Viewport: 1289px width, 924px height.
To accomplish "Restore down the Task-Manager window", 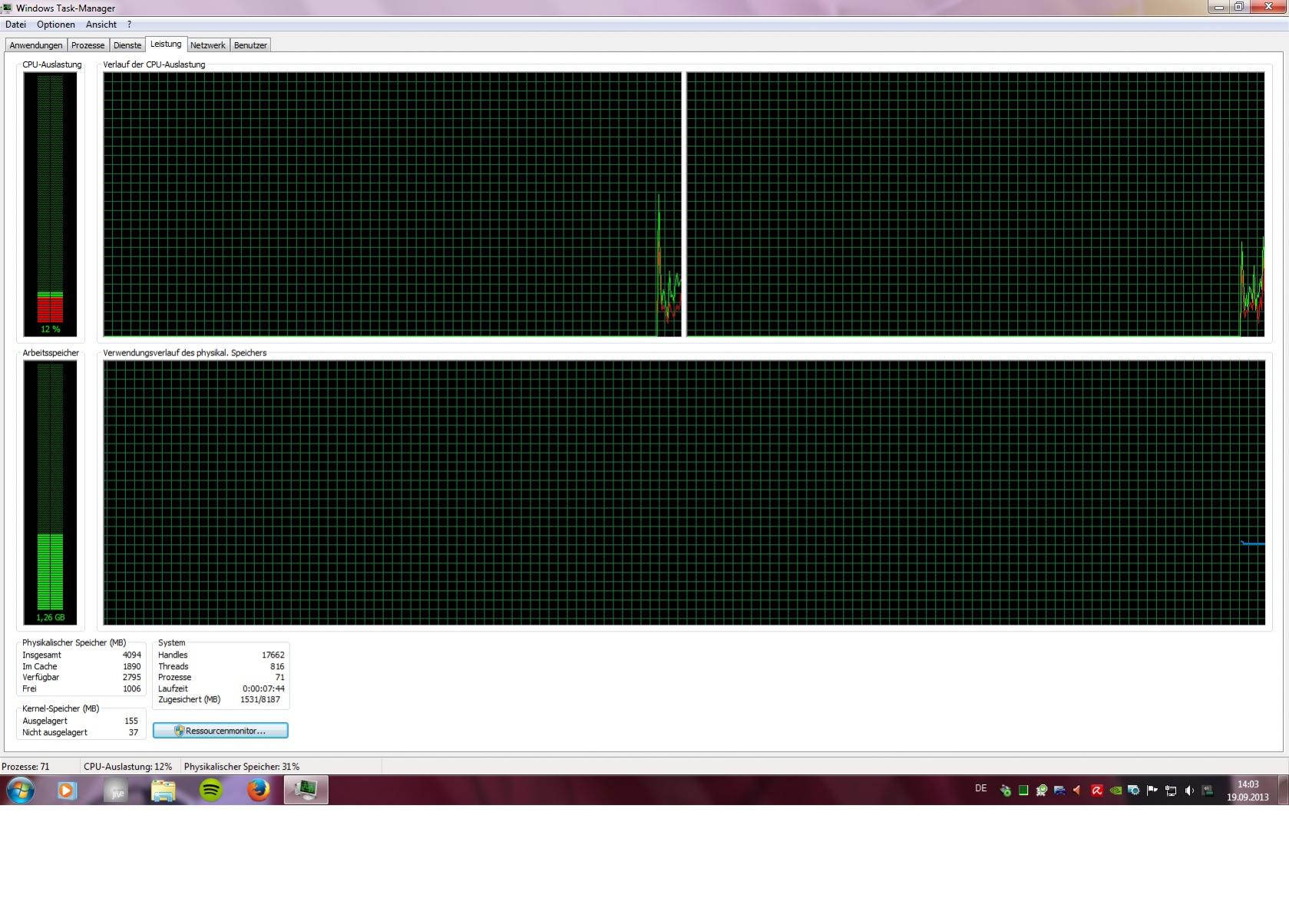I will click(x=1239, y=7).
